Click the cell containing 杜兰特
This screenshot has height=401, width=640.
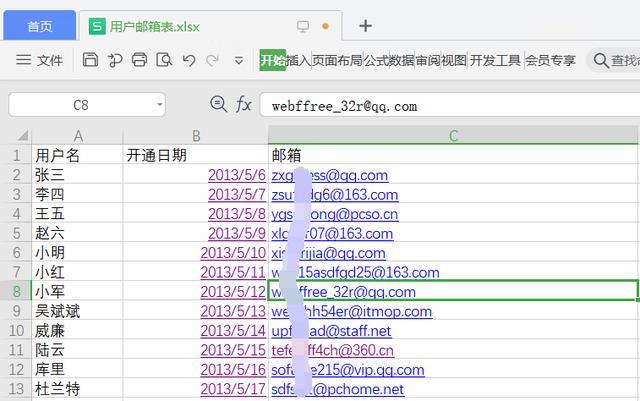(x=78, y=388)
